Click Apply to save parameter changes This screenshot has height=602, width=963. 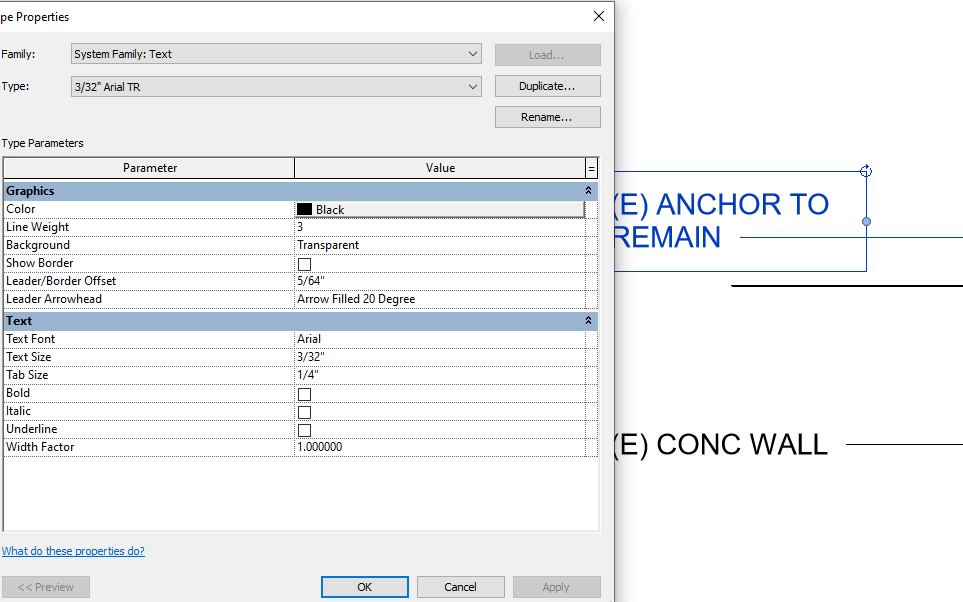point(556,587)
